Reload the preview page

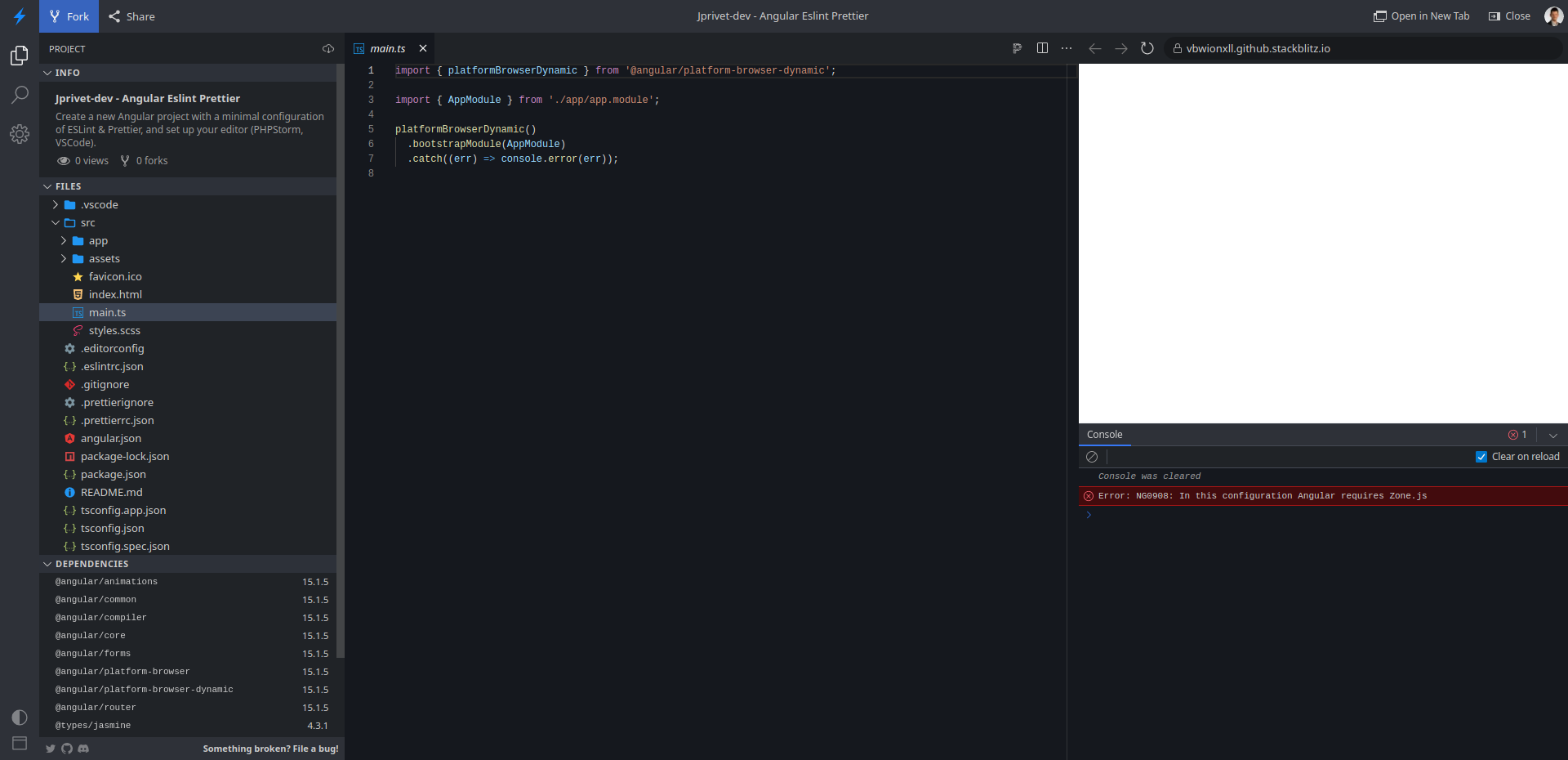(1147, 49)
